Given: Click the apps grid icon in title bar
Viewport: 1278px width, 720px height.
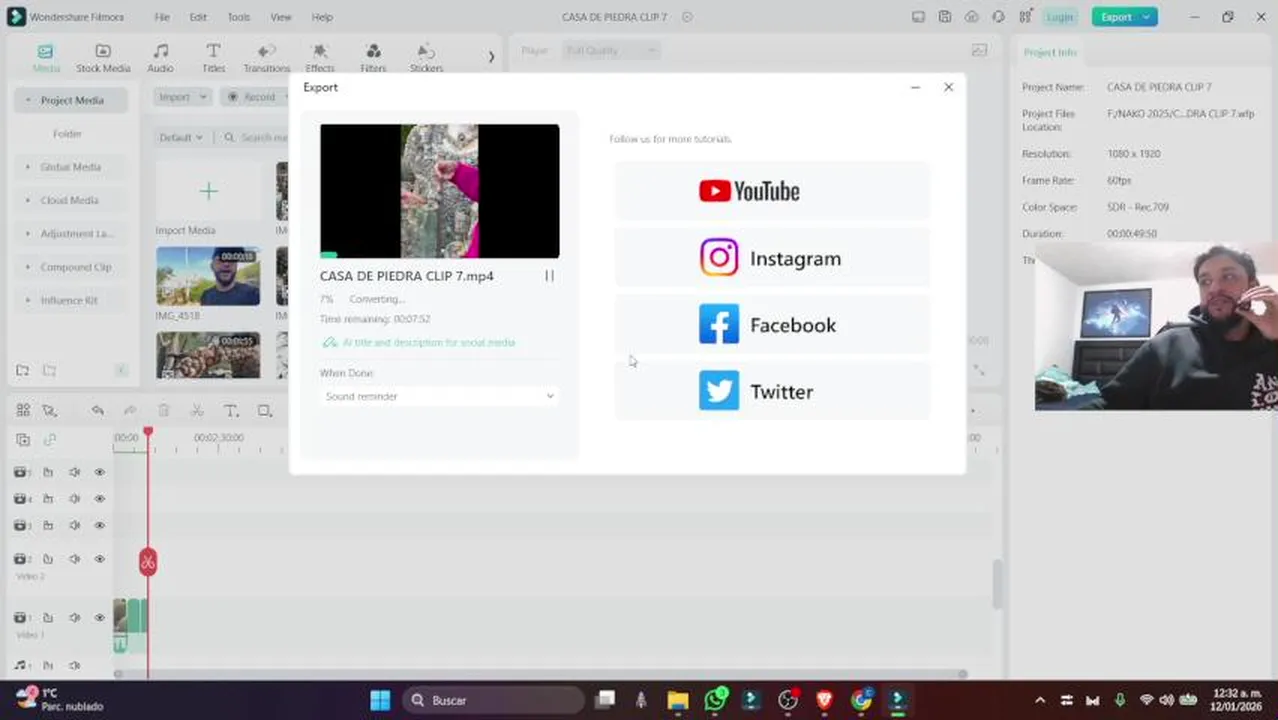Looking at the screenshot, I should coord(1025,17).
